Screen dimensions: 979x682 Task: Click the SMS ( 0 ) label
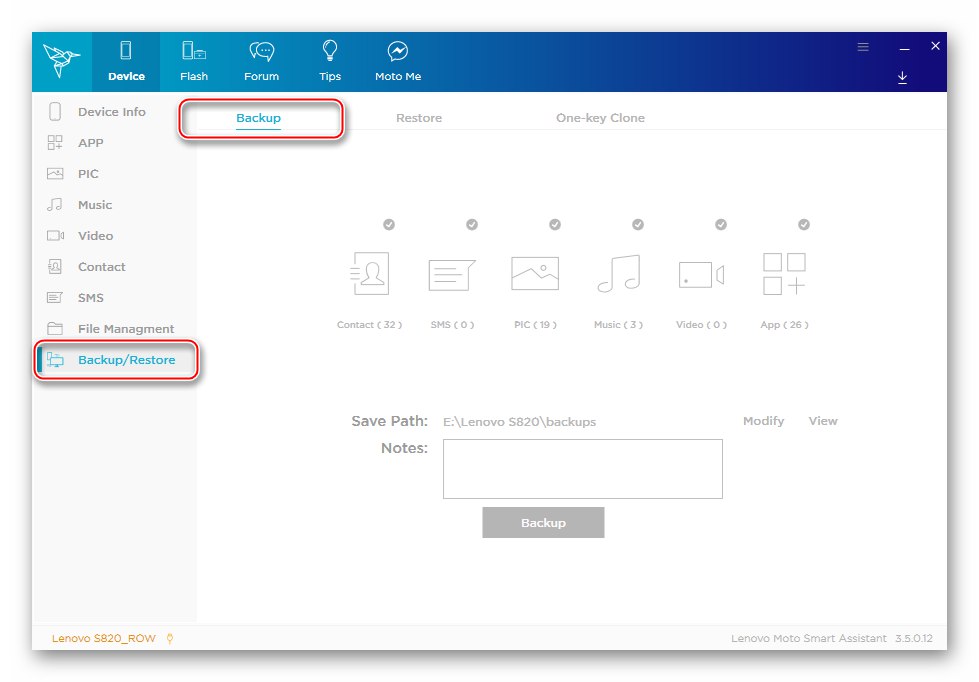pos(452,325)
